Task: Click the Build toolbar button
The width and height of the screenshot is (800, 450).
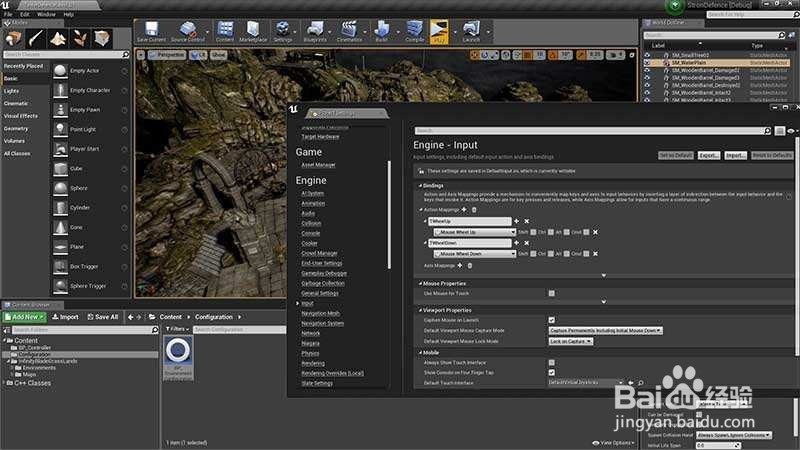Action: coord(381,32)
